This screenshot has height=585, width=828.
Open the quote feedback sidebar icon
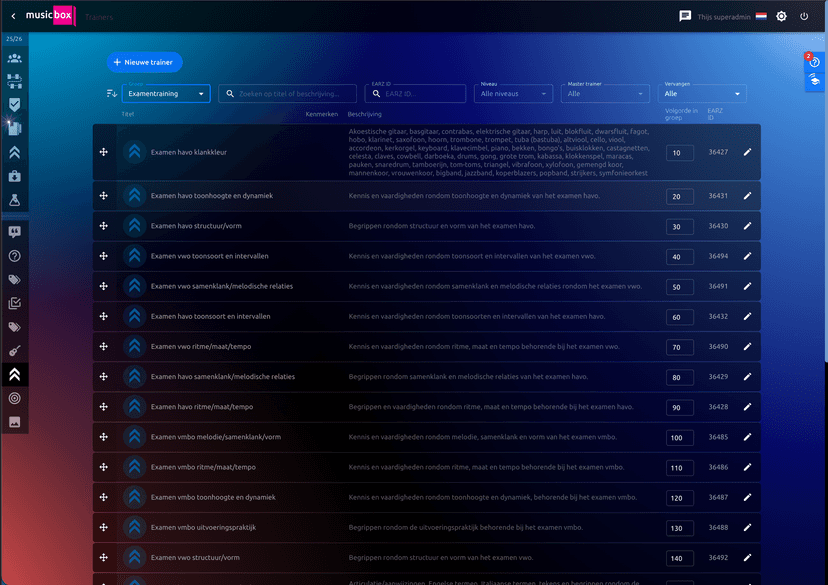15,232
